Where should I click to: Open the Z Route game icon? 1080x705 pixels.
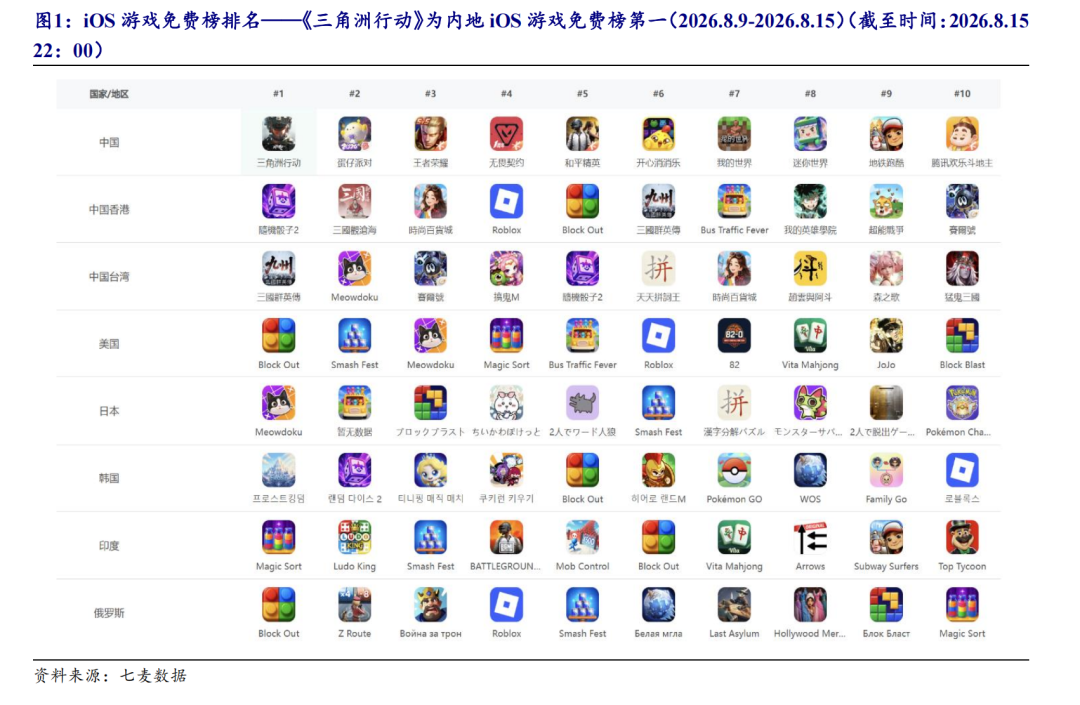354,604
